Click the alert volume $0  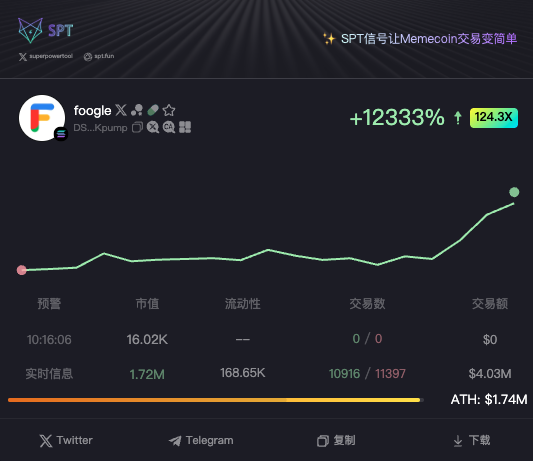point(490,340)
